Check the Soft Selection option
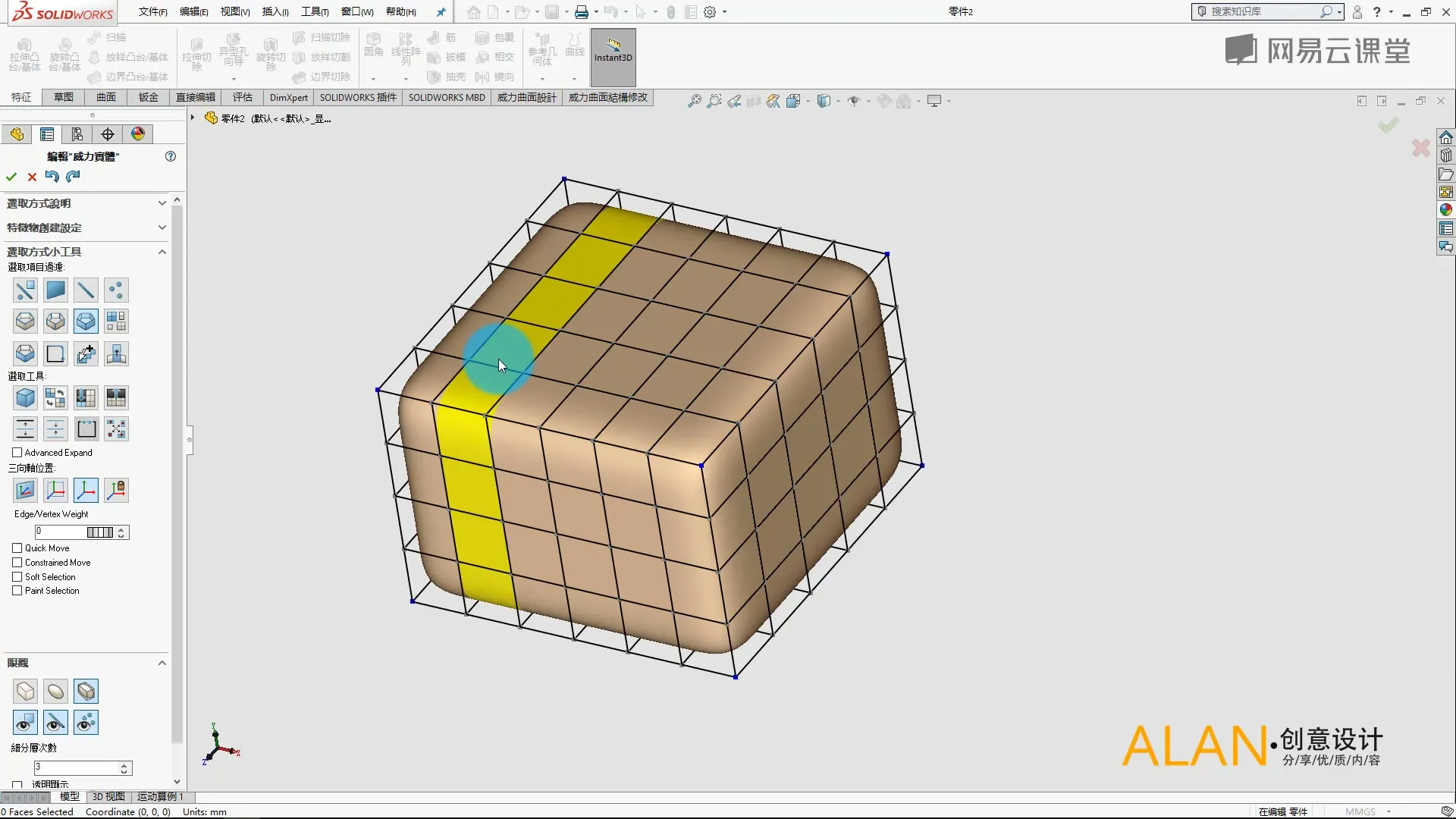The height and width of the screenshot is (819, 1456). 17,577
